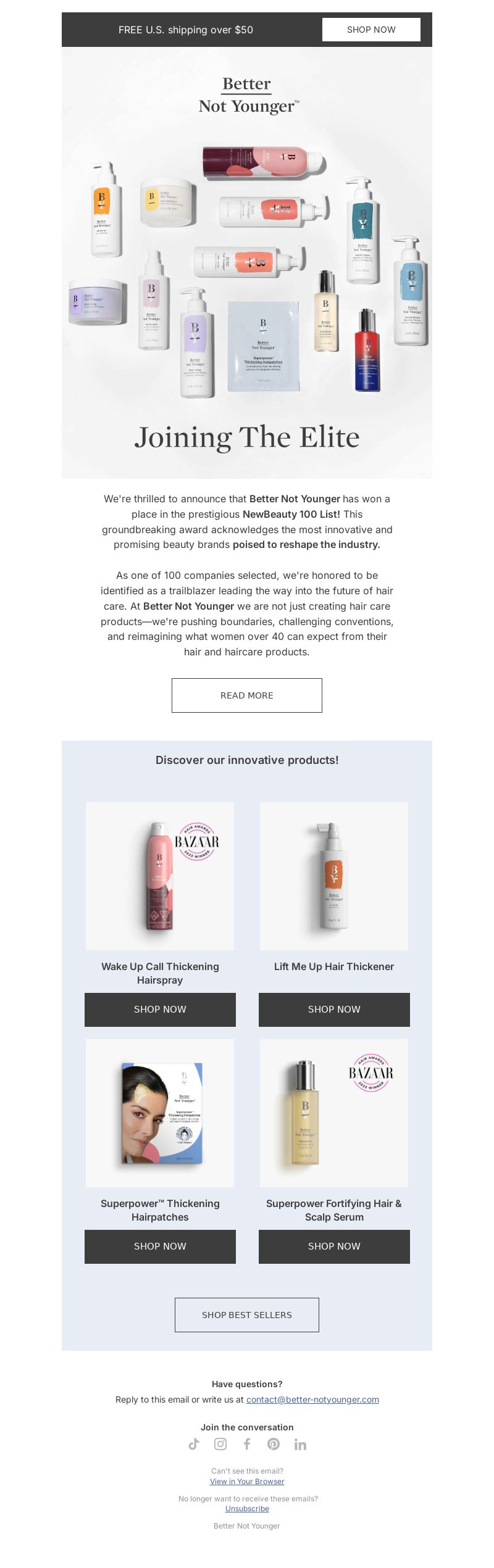Open the Pinterest social icon
494x1568 pixels.
(x=274, y=1444)
